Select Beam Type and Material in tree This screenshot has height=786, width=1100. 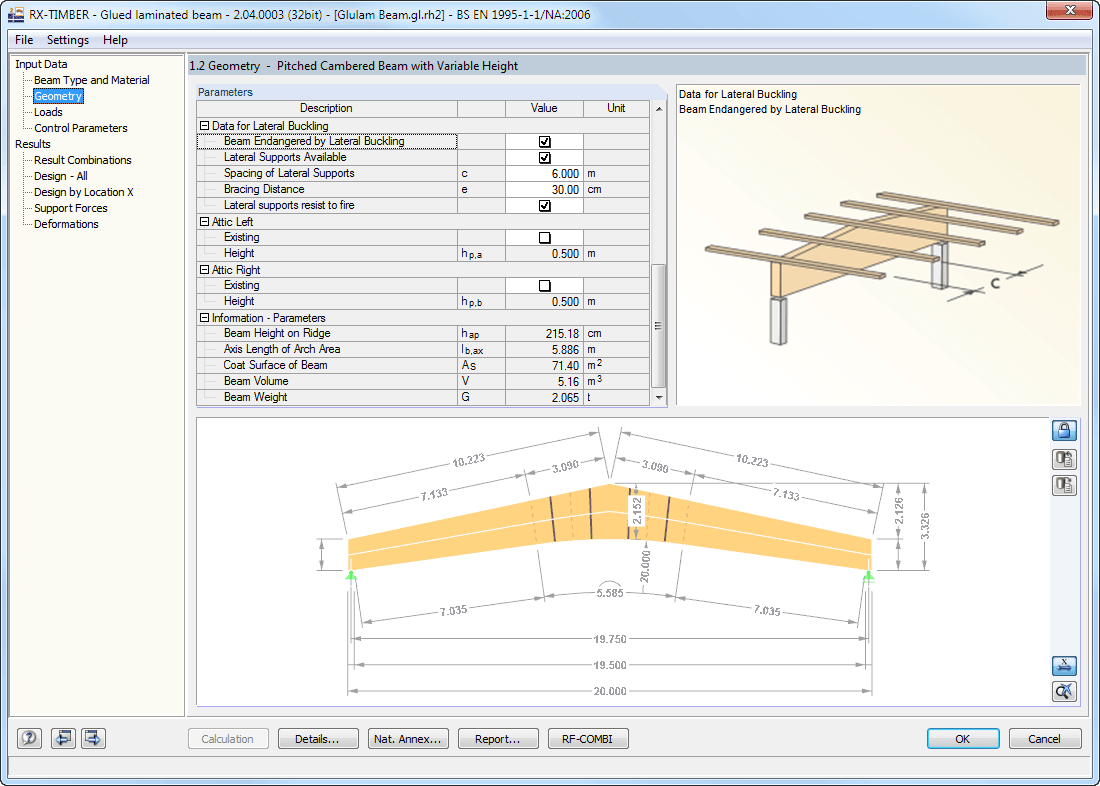pos(92,80)
